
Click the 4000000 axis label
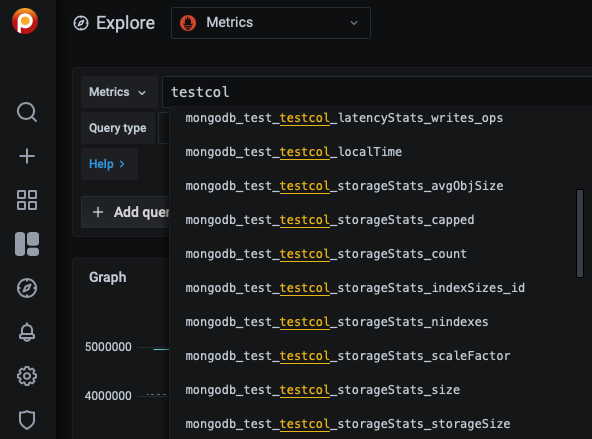pos(108,396)
